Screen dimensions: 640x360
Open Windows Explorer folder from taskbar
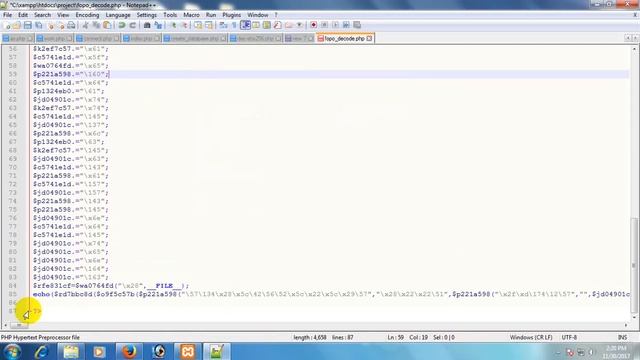click(x=71, y=351)
